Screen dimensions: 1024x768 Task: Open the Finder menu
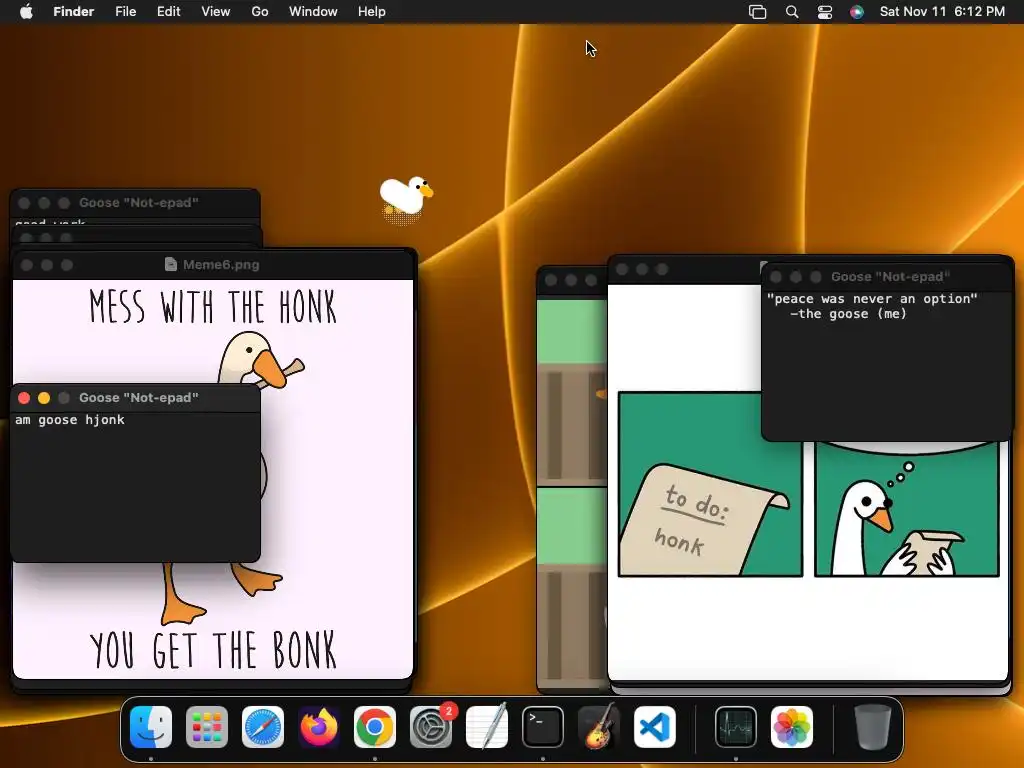coord(73,12)
